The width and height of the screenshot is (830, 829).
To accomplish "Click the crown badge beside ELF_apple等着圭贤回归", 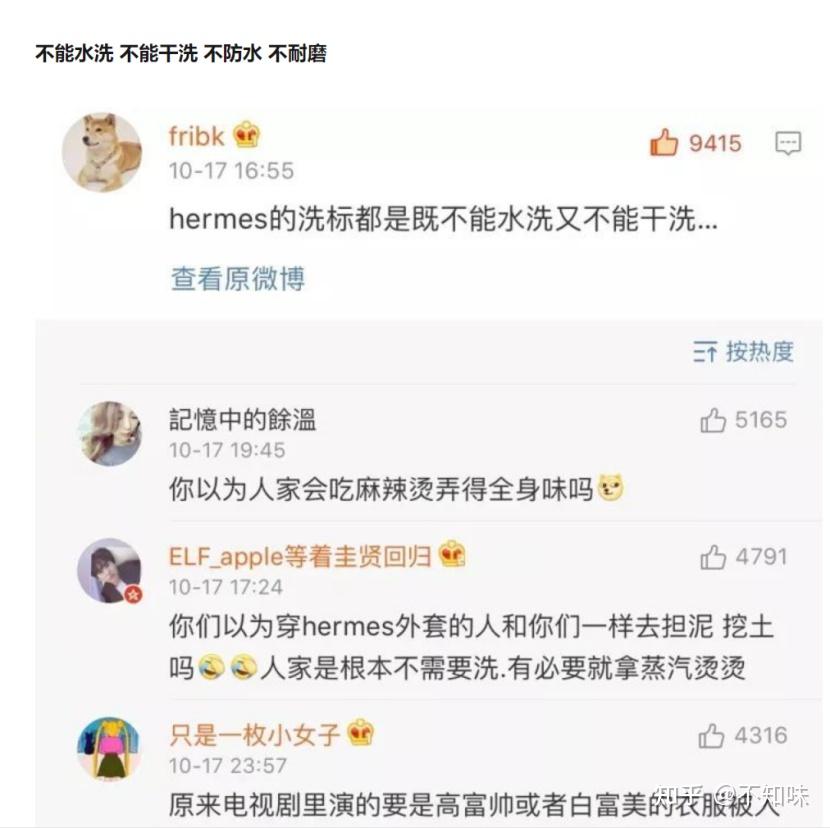I will click(453, 554).
